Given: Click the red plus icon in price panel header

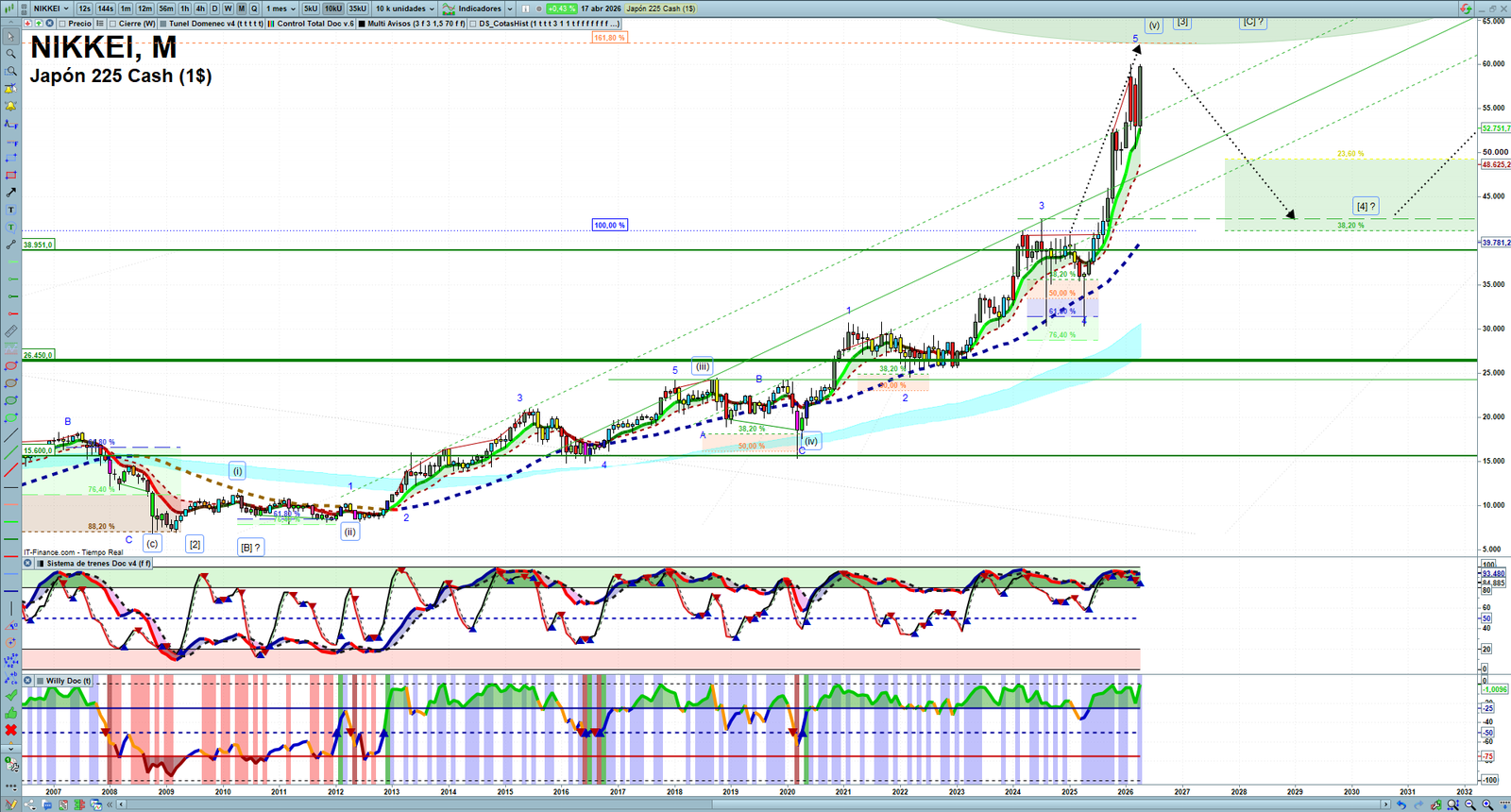Looking at the screenshot, I should click(28, 24).
